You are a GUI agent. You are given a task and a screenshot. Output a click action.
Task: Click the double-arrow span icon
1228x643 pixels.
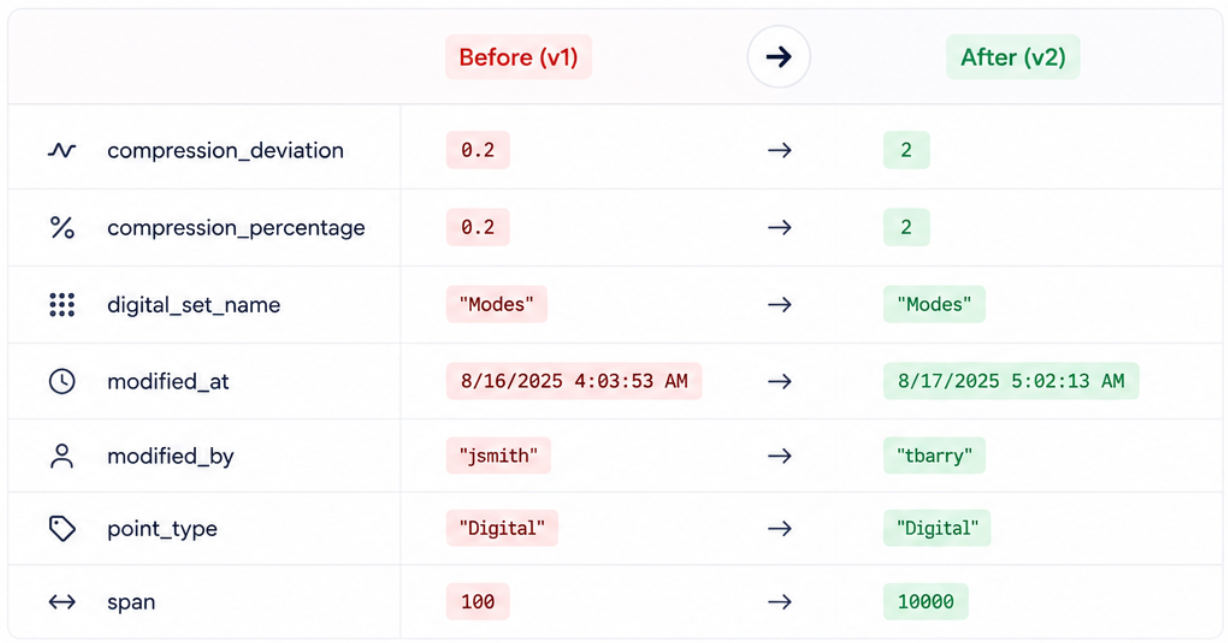[62, 602]
